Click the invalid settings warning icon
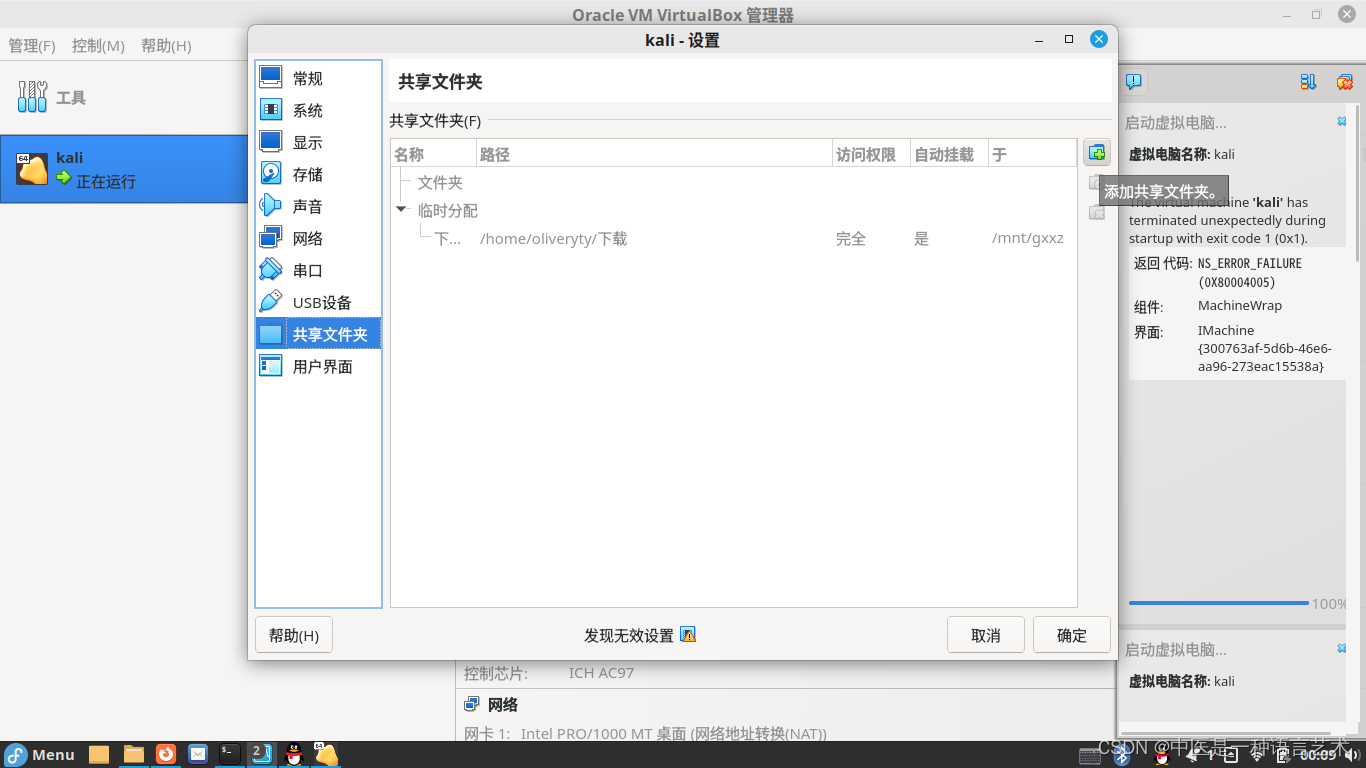The image size is (1366, 768). 687,634
